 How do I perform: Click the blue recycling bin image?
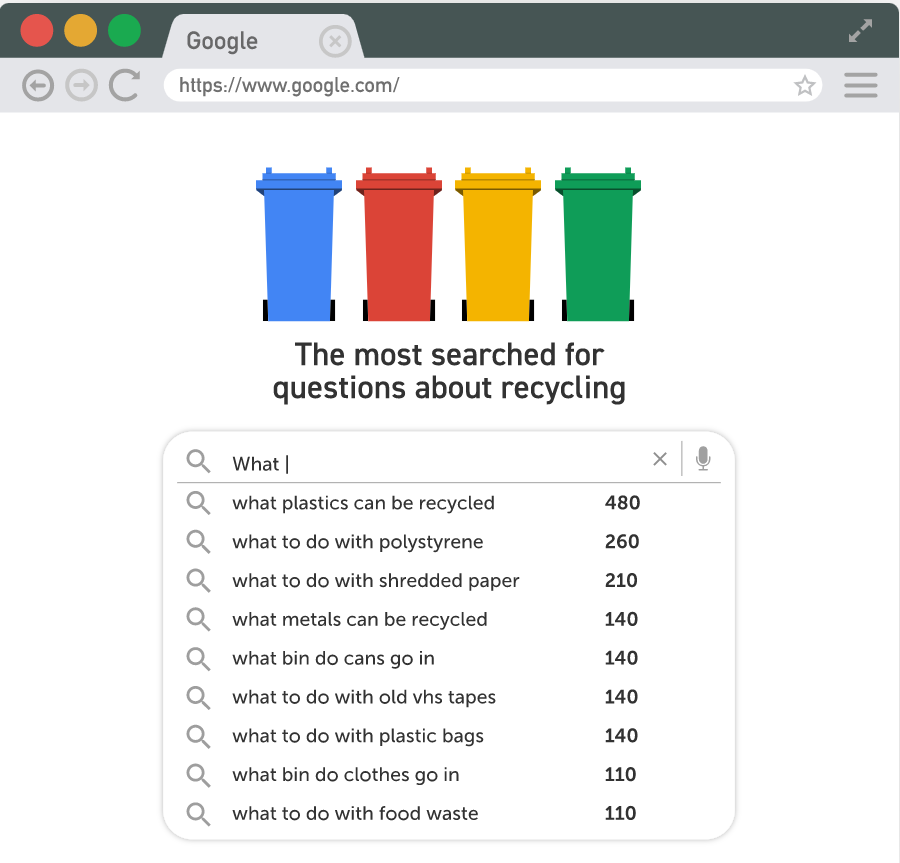point(299,245)
